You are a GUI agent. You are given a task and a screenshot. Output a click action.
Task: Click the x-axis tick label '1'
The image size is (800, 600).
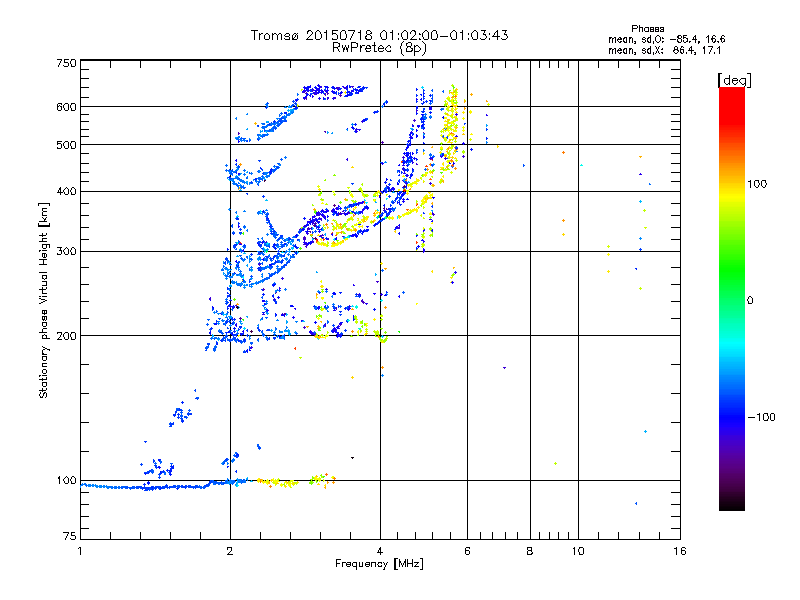(80, 551)
